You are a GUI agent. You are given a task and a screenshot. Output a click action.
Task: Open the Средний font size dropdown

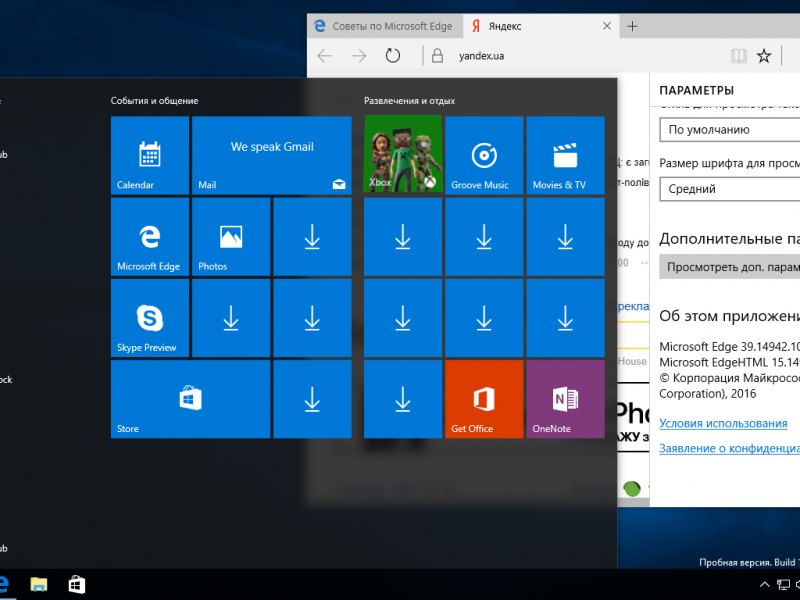click(x=730, y=189)
